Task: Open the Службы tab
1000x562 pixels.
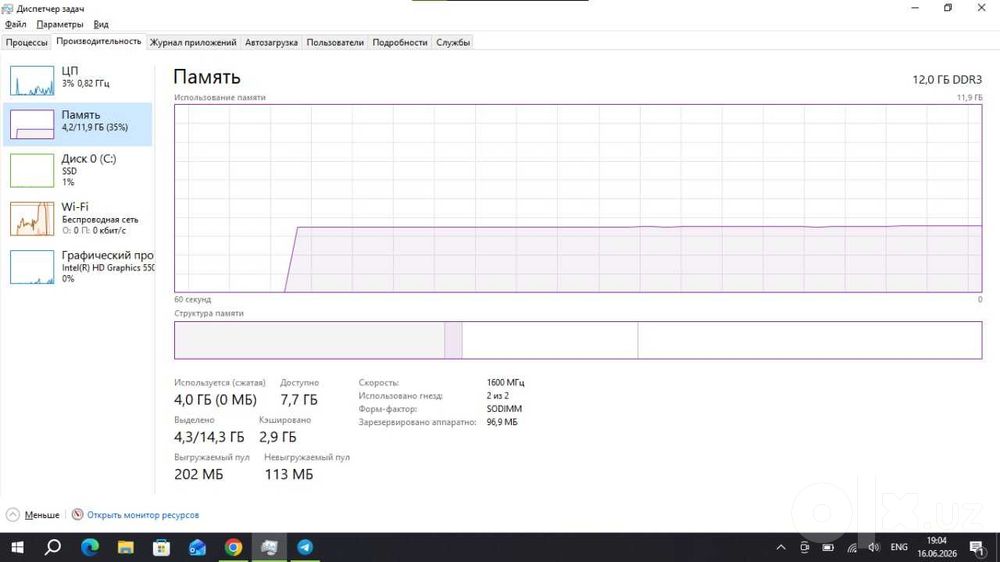Action: click(453, 42)
